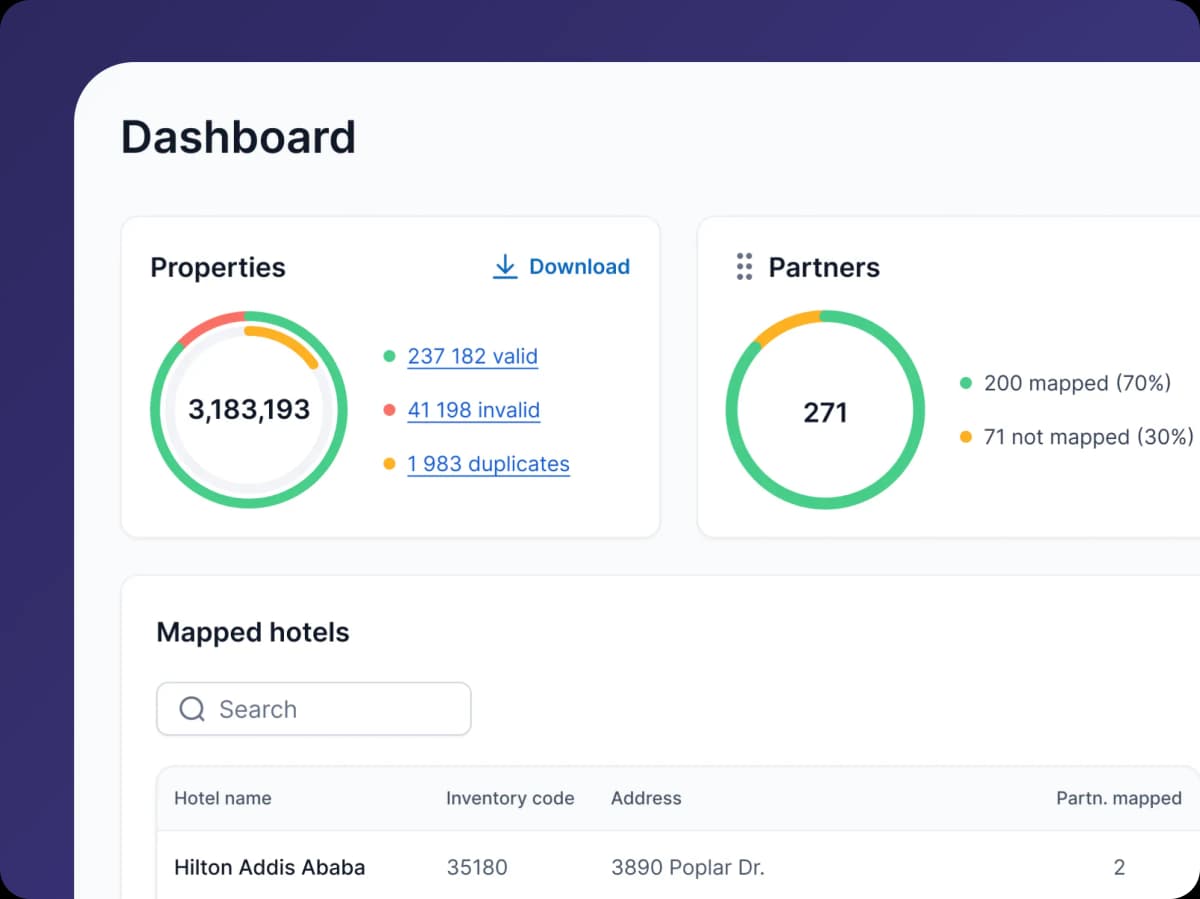Image resolution: width=1200 pixels, height=899 pixels.
Task: Click the Partn. mapped column header
Action: pyautogui.click(x=1118, y=798)
